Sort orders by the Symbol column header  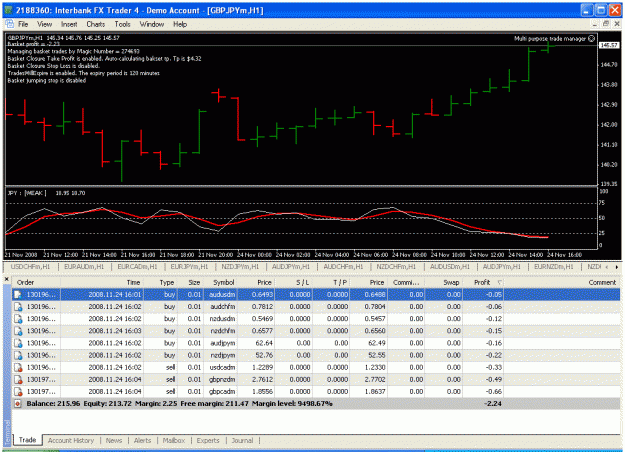[220, 282]
